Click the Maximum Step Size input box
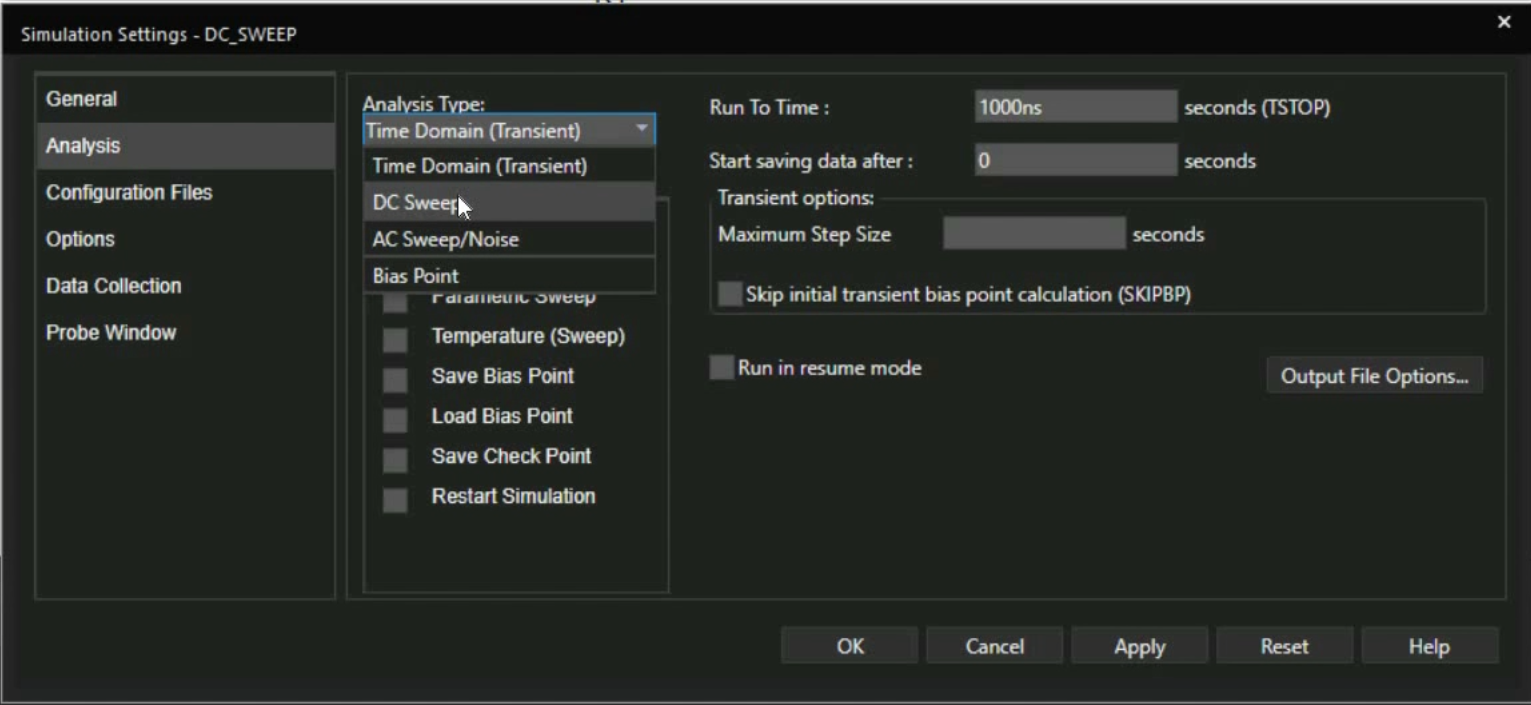The width and height of the screenshot is (1531, 705). click(1032, 232)
